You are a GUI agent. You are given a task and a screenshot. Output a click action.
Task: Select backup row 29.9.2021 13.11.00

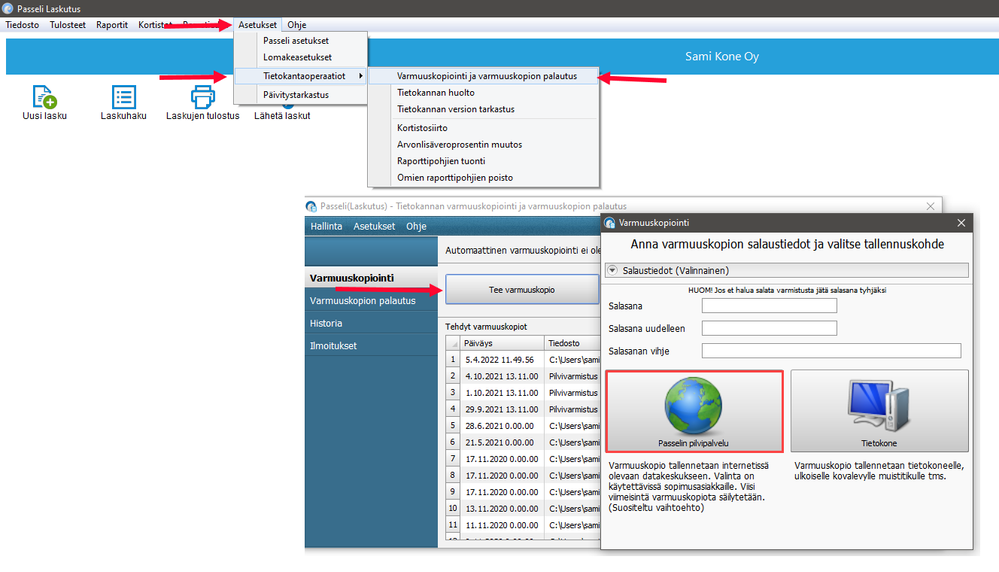(522, 409)
